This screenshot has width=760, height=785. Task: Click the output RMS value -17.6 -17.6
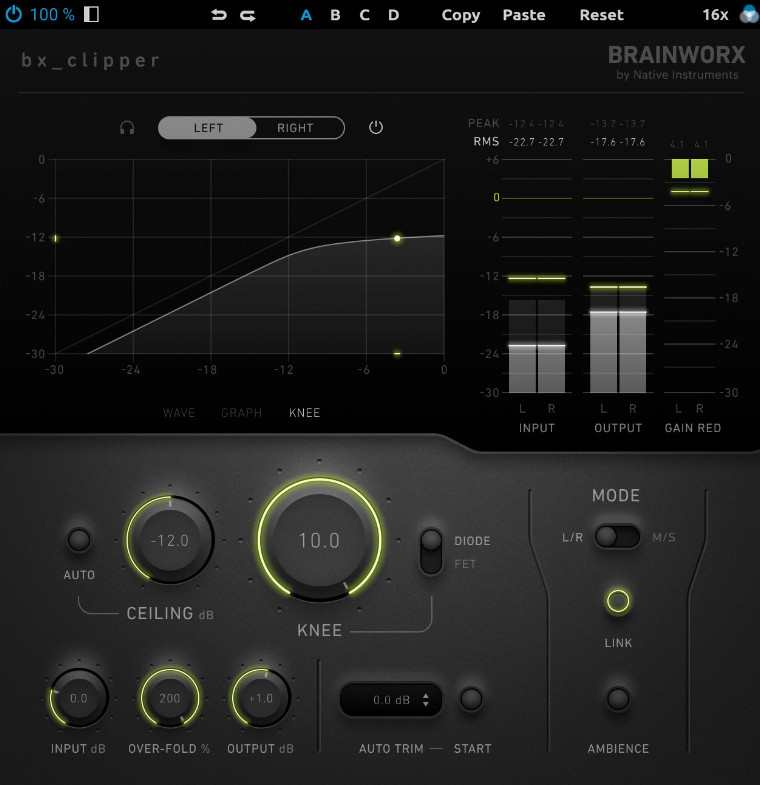[x=618, y=142]
